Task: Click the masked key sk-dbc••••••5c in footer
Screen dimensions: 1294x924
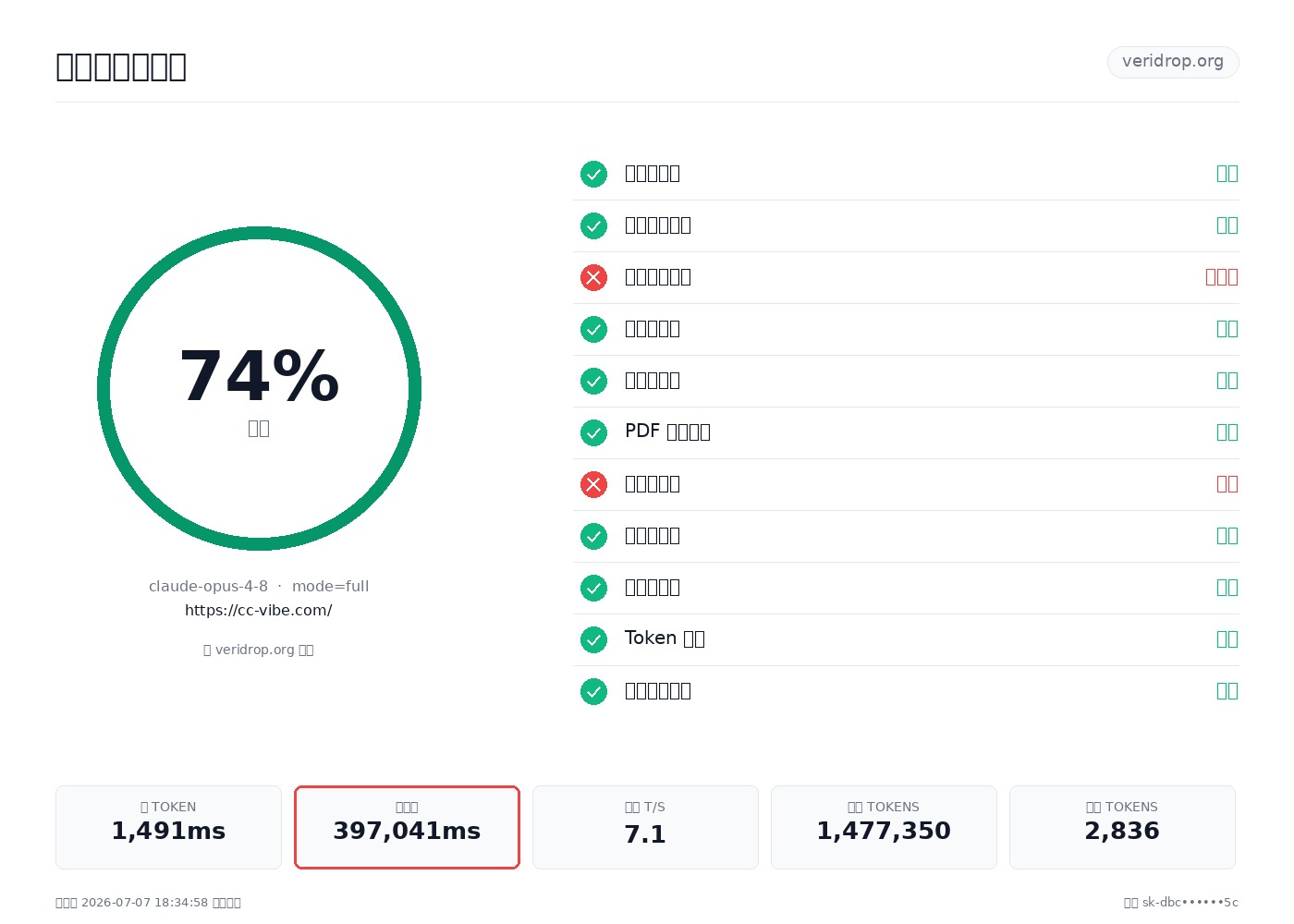Action: point(1190,903)
